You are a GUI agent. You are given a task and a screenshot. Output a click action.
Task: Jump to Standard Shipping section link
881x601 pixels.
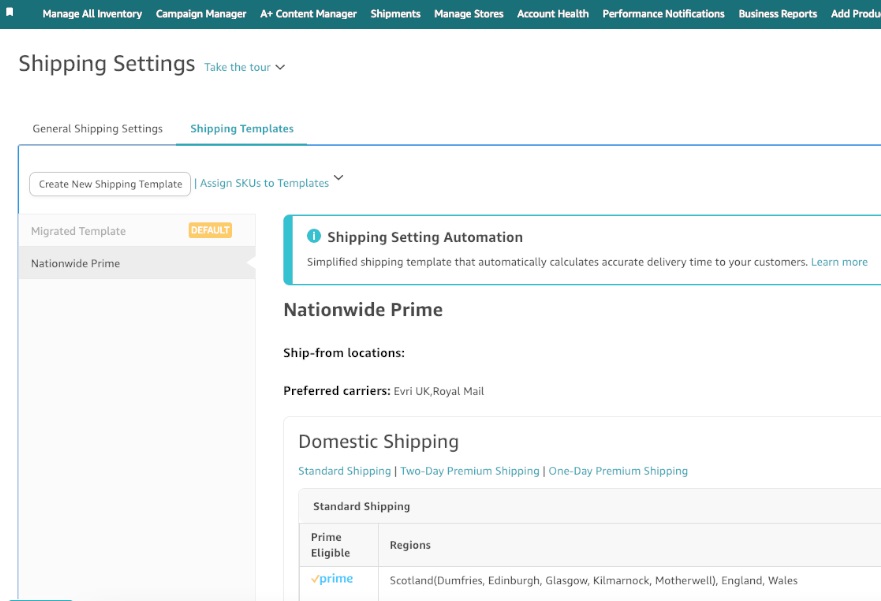click(344, 471)
